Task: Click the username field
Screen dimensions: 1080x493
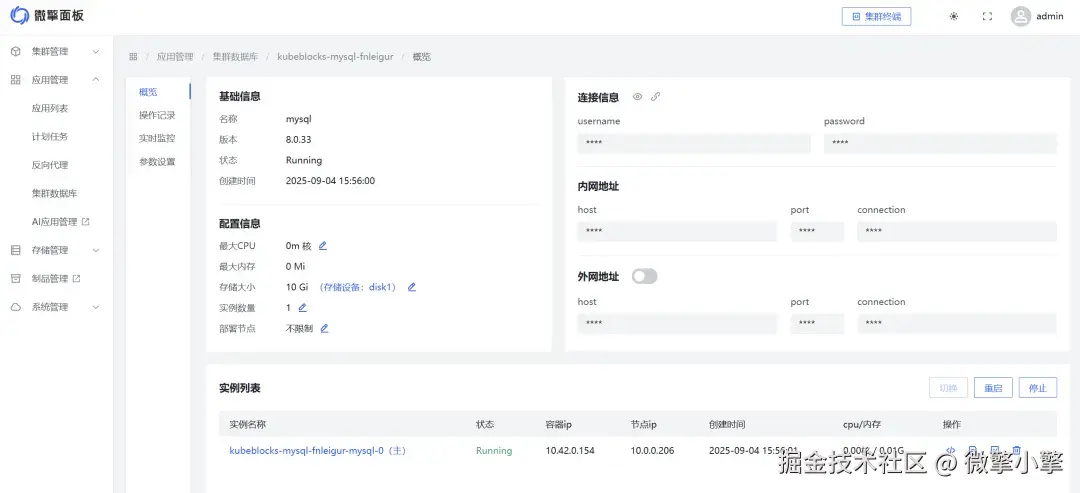Action: pyautogui.click(x=694, y=143)
